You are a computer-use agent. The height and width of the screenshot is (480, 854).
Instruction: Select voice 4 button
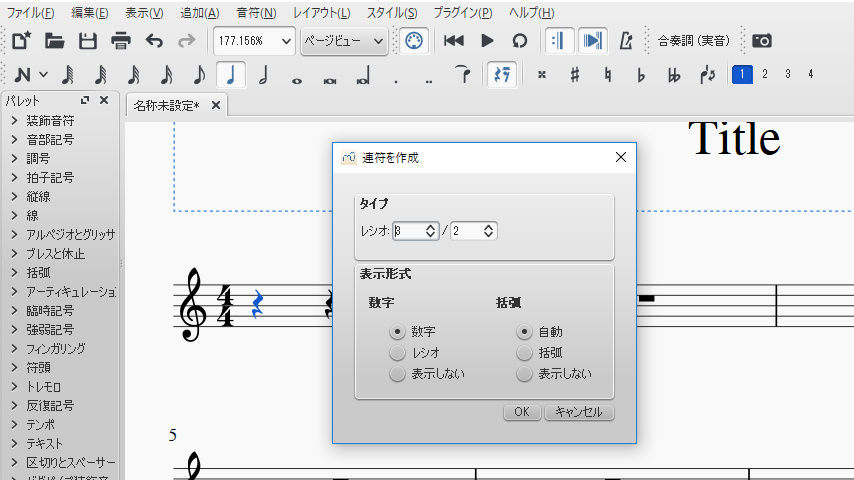coord(810,74)
